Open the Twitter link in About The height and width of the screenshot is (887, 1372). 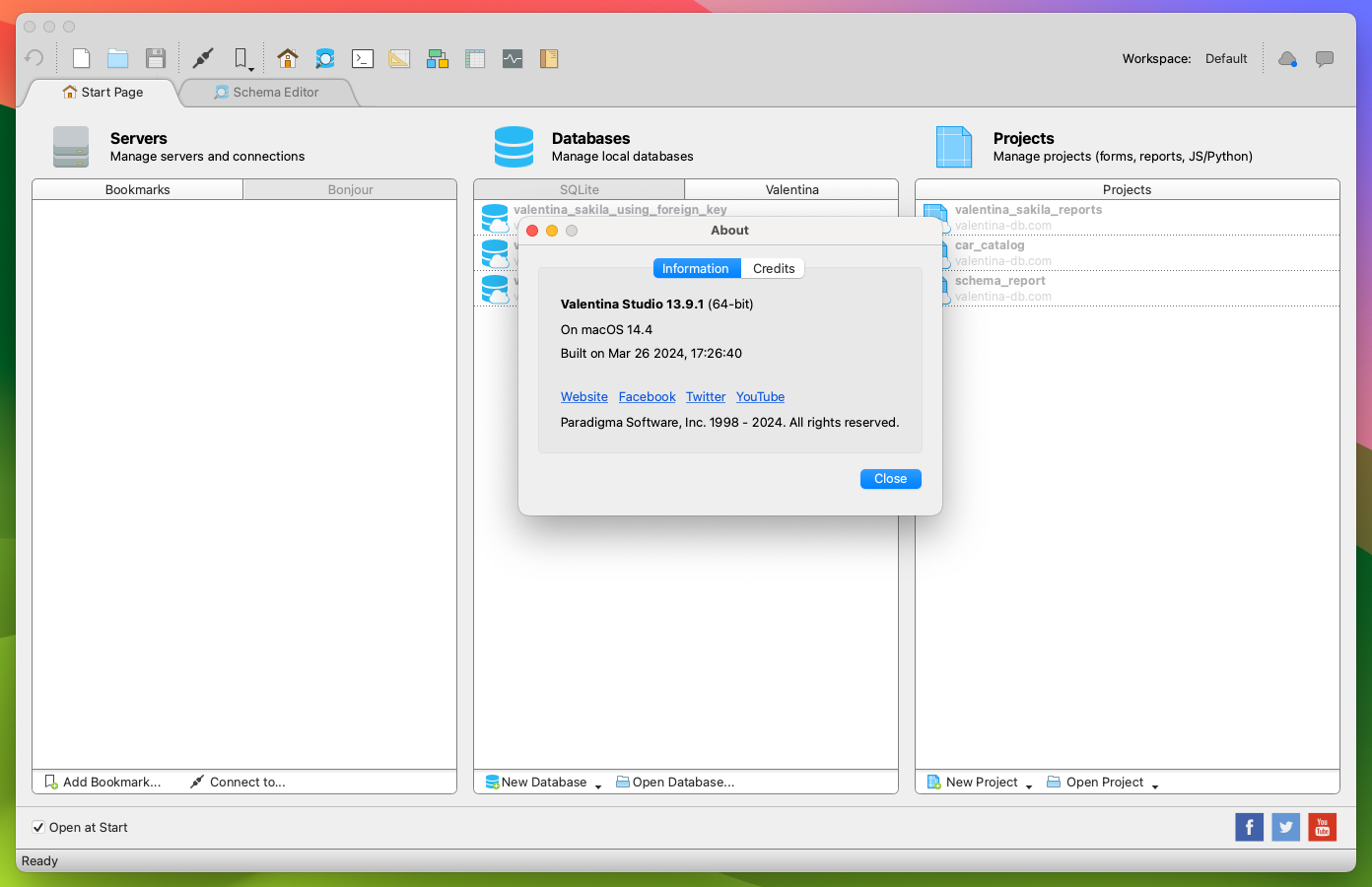point(706,397)
